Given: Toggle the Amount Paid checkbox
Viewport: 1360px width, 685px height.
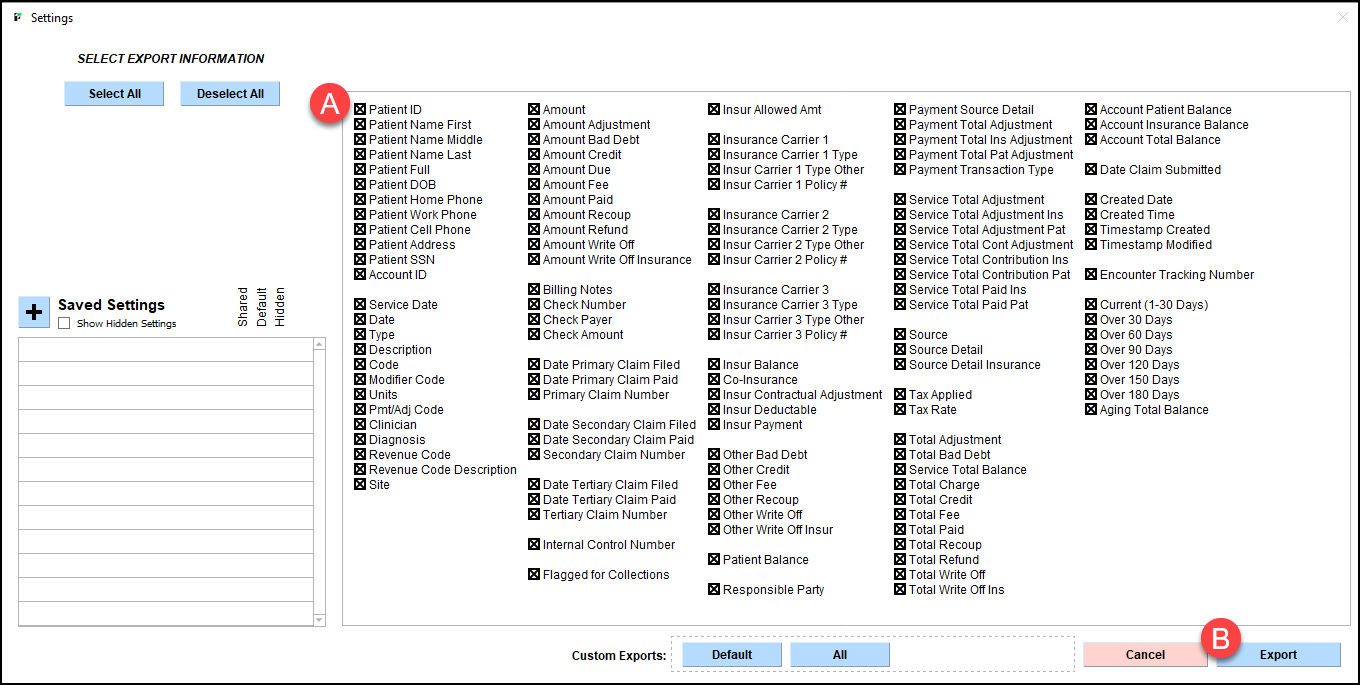Looking at the screenshot, I should (x=534, y=200).
